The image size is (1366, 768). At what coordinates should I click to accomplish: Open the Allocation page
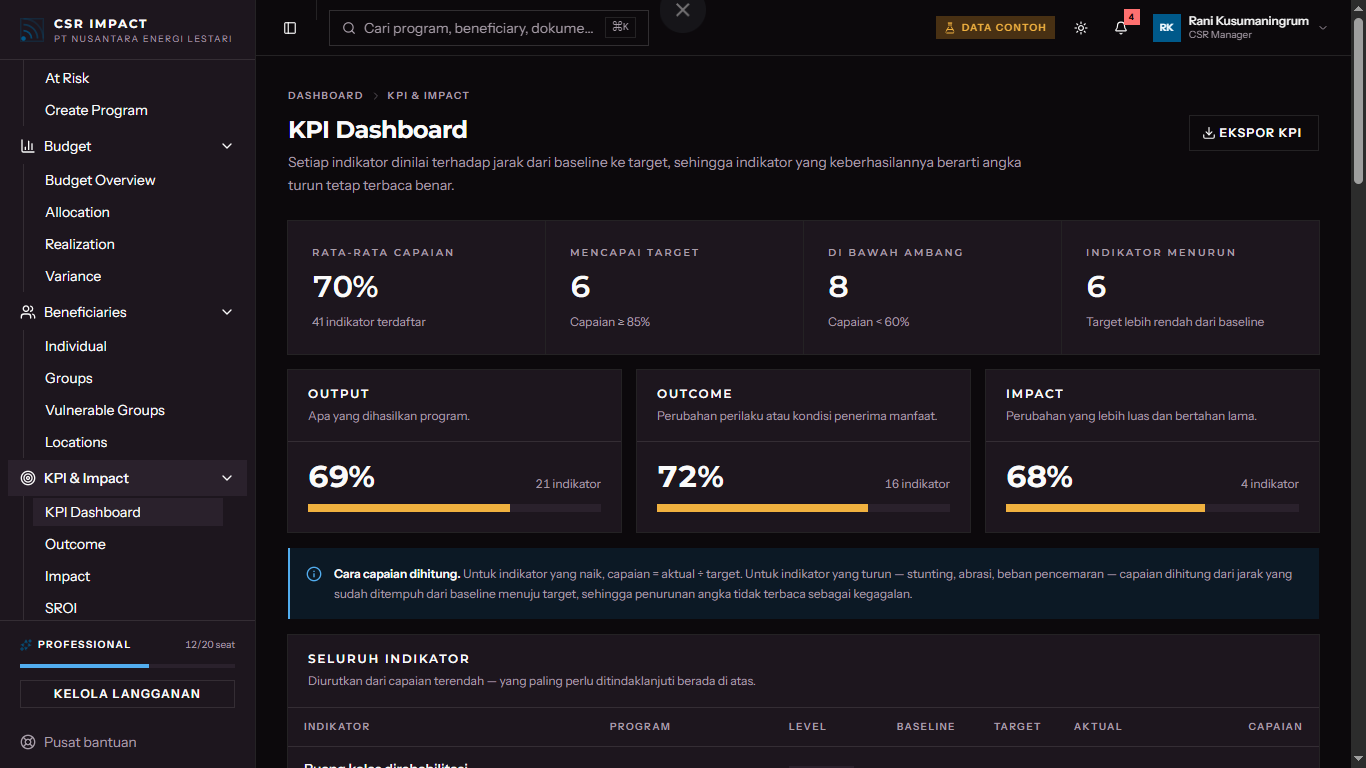click(x=77, y=212)
